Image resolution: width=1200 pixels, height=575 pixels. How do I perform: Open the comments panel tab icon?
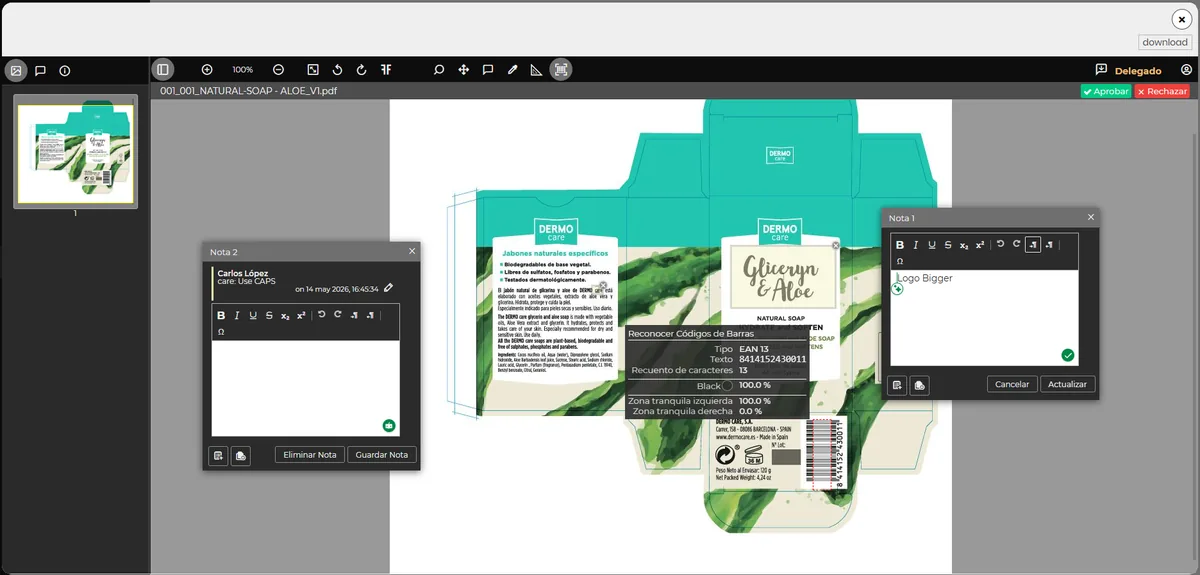(x=40, y=71)
